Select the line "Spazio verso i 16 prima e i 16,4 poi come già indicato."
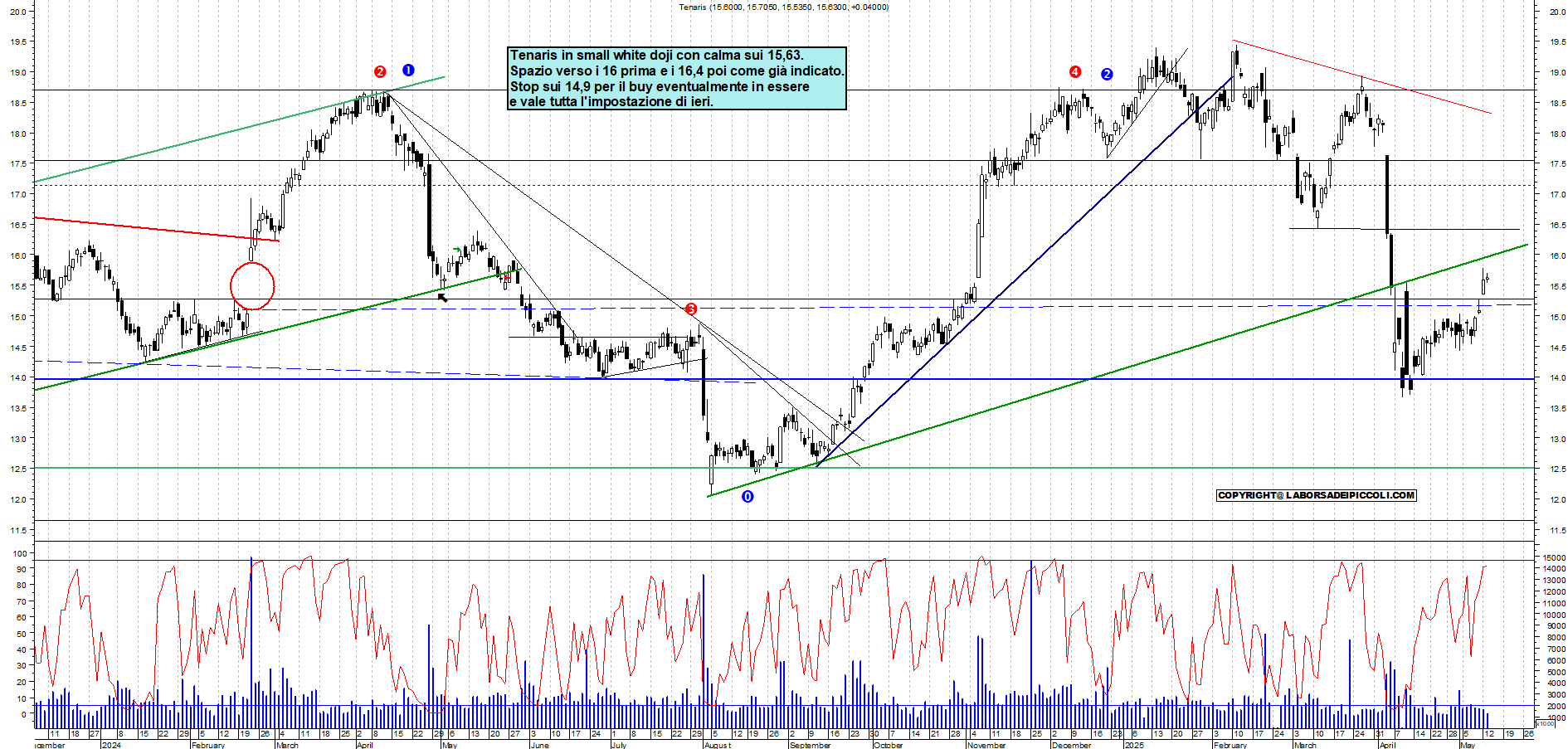Screen dimensions: 1568x749 pos(677,71)
